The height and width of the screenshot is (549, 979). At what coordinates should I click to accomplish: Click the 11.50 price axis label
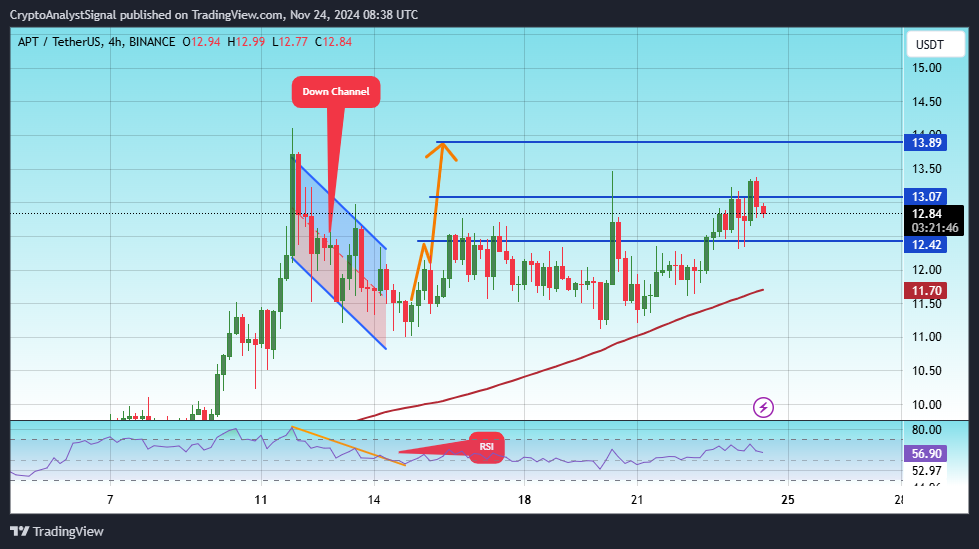click(927, 304)
